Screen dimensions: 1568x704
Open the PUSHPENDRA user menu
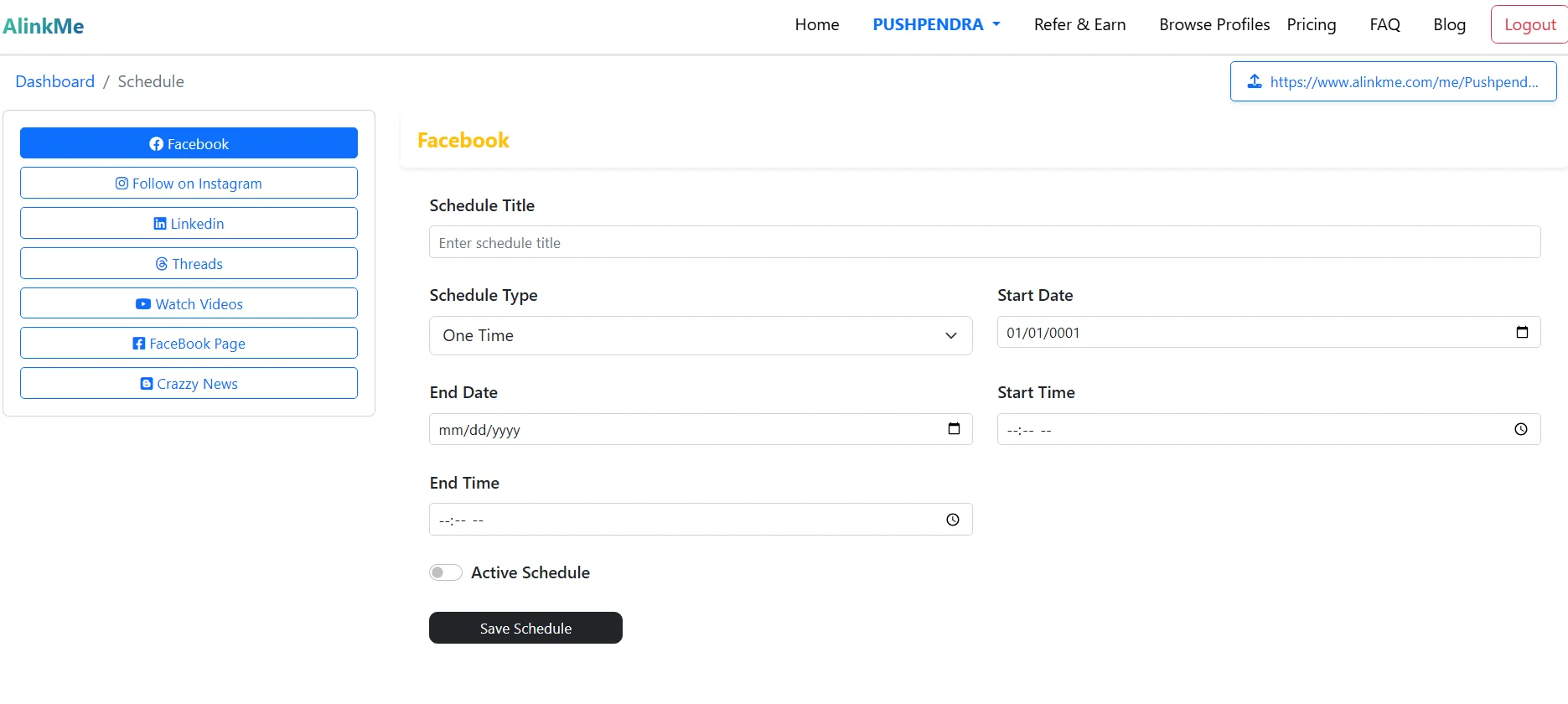pos(936,24)
